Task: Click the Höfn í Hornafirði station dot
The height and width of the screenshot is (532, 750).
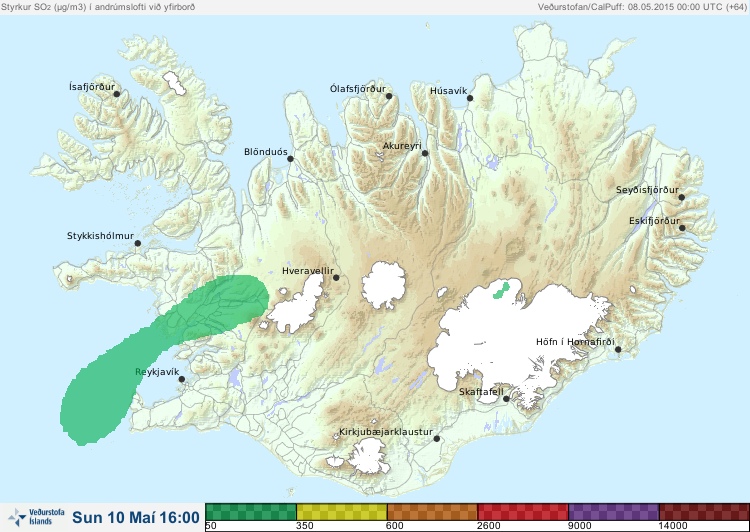Action: click(x=618, y=350)
